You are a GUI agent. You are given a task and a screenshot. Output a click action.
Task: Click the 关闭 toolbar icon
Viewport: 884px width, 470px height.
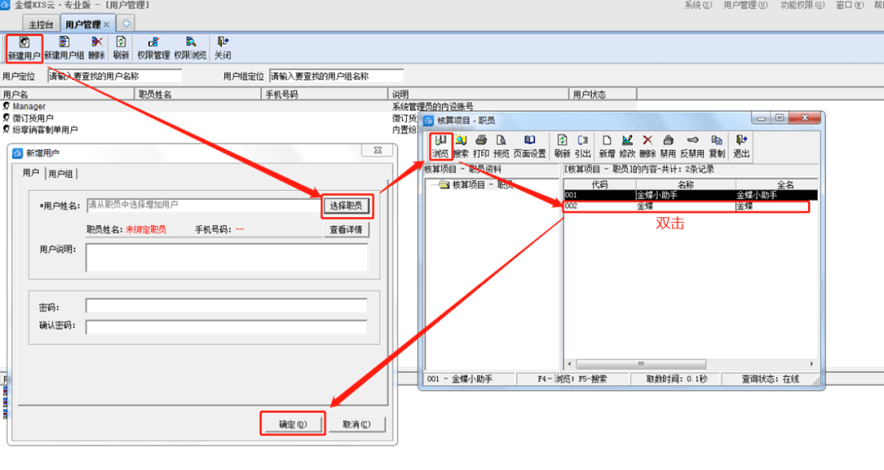223,48
